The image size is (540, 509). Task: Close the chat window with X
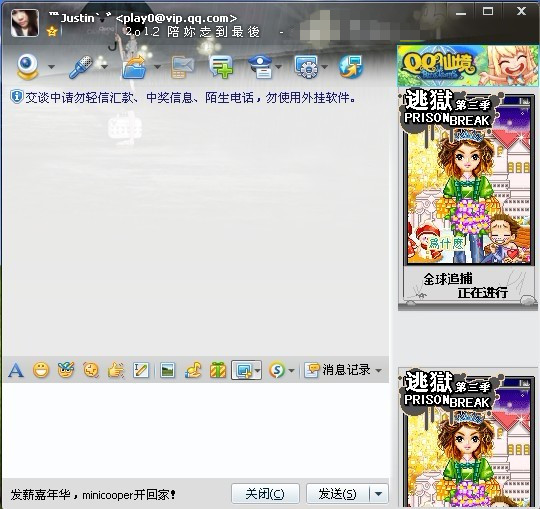coord(521,11)
